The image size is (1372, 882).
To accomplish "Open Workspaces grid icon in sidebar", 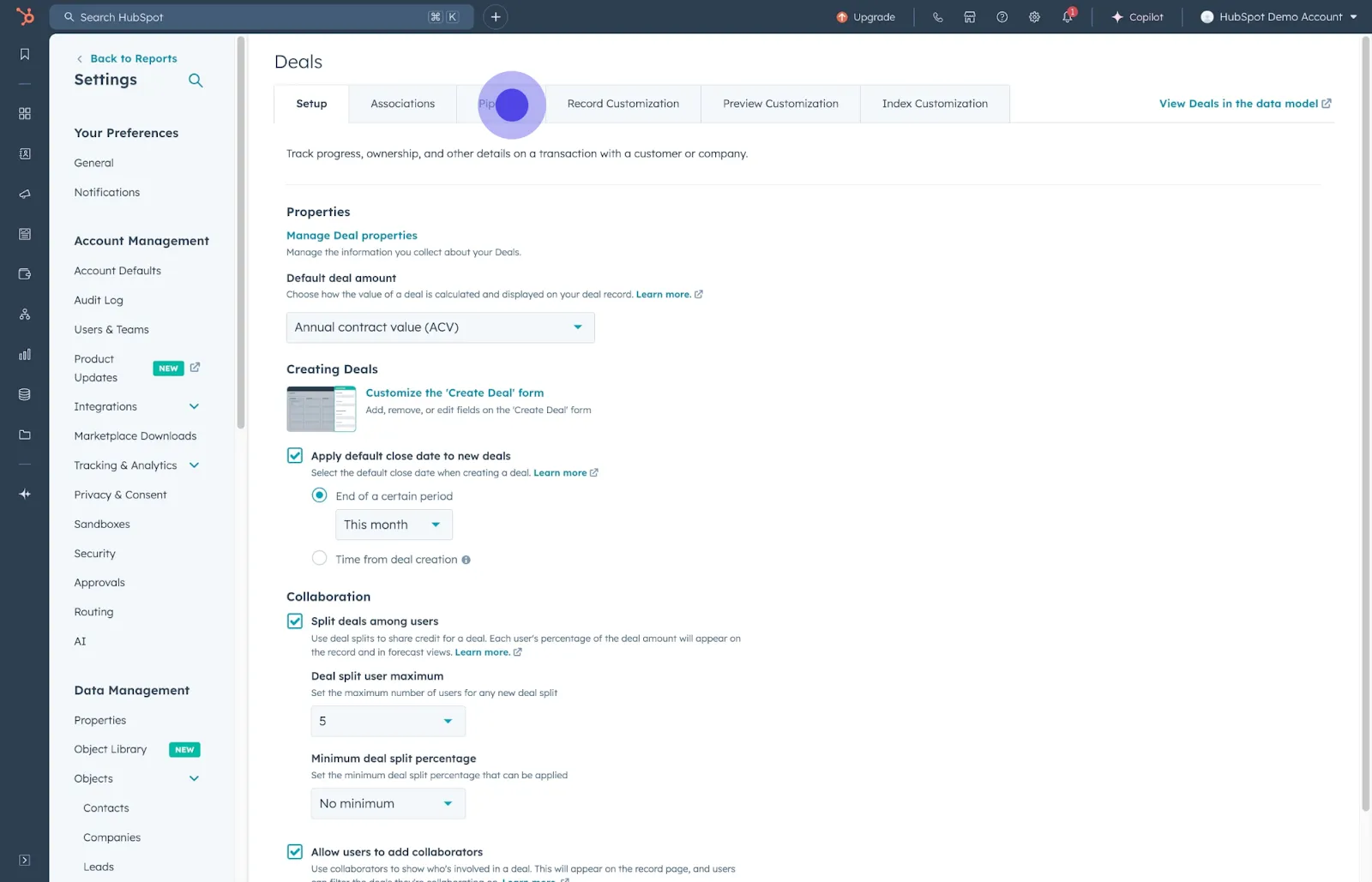I will click(25, 113).
